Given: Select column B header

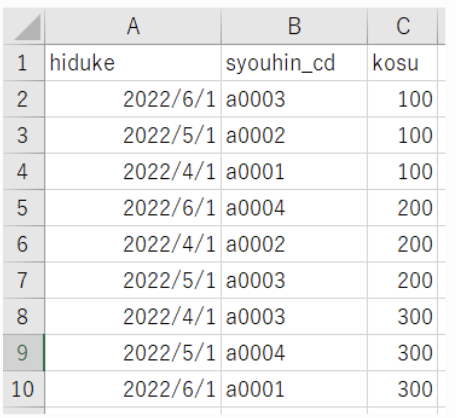Looking at the screenshot, I should (294, 26).
